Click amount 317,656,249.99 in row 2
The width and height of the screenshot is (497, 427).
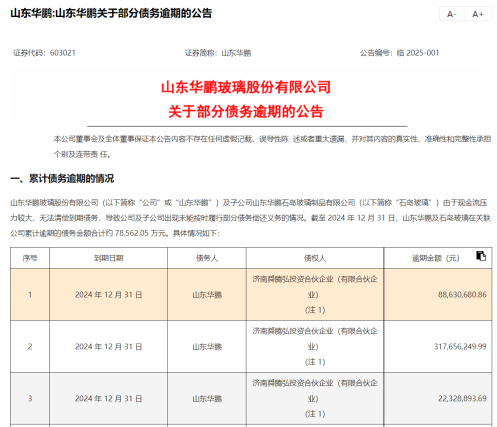(x=460, y=347)
